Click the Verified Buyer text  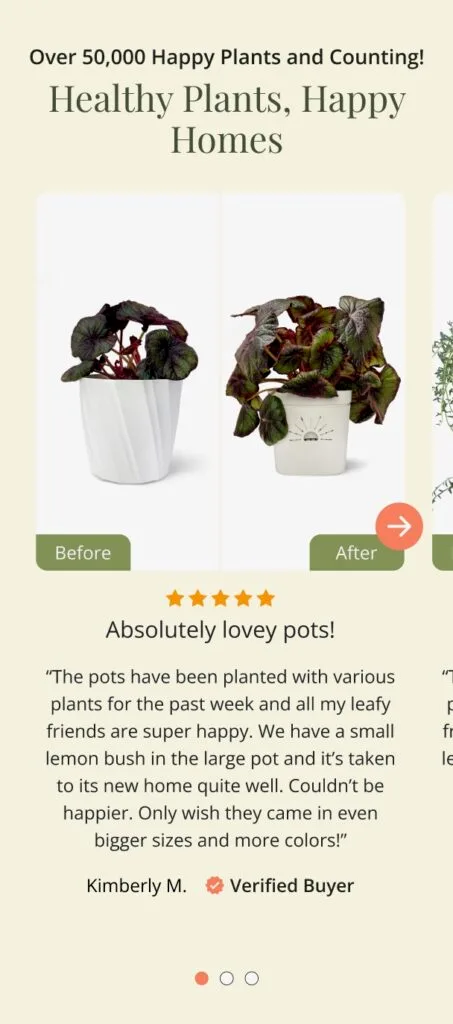[292, 886]
